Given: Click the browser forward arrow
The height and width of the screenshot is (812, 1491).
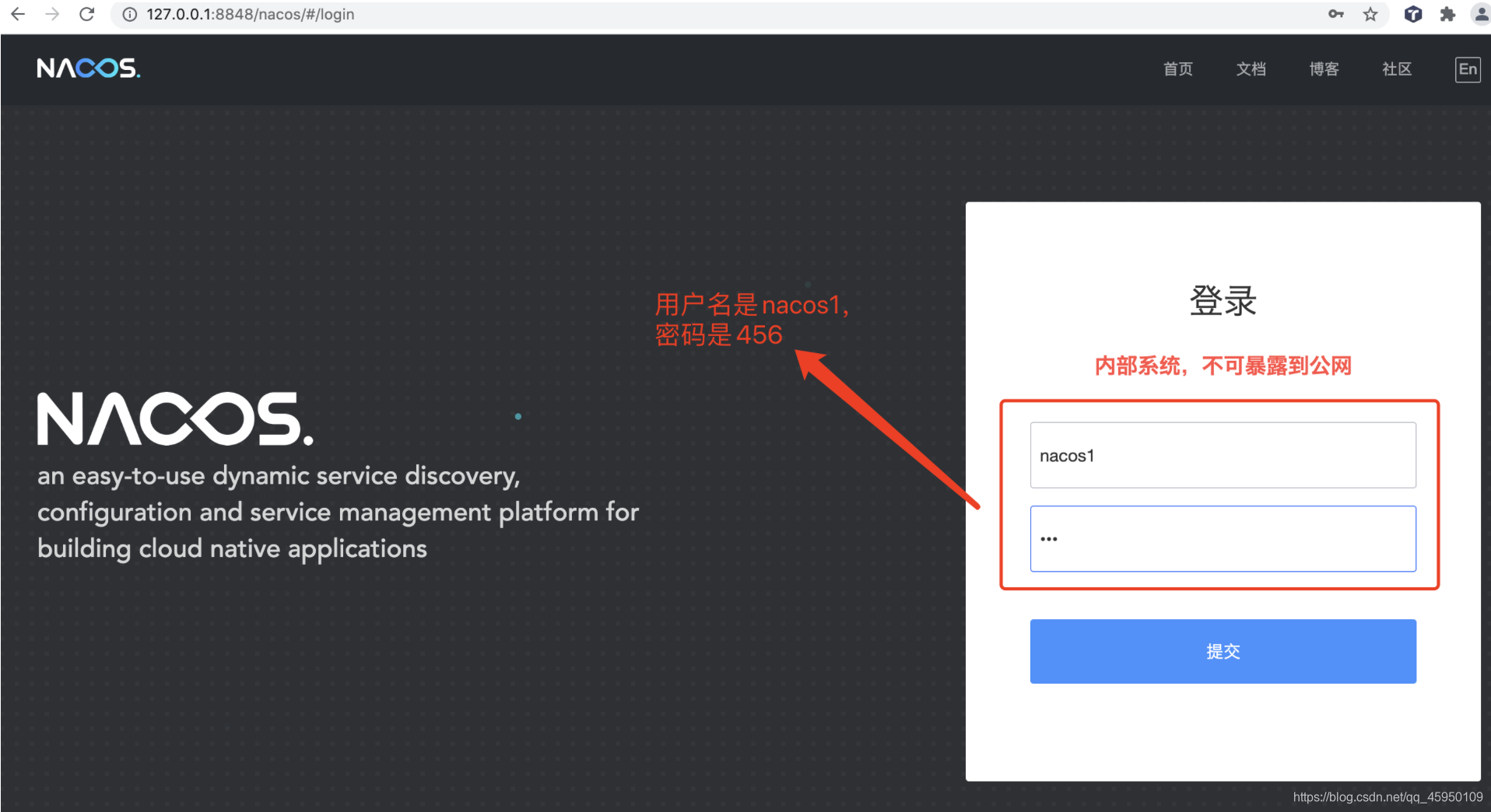Looking at the screenshot, I should point(52,14).
